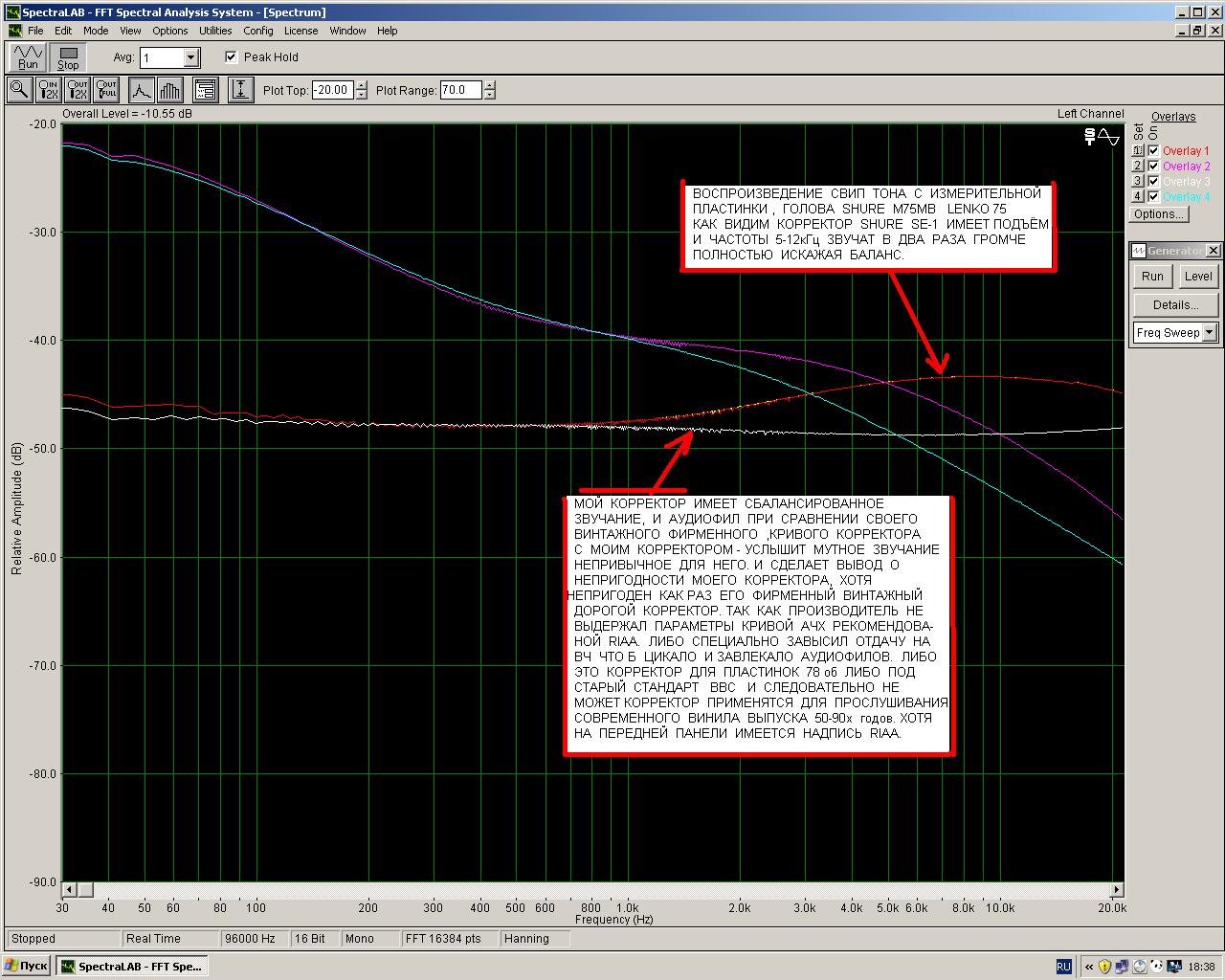
Task: Set Overlay 4 with button 4
Action: click(x=1138, y=197)
